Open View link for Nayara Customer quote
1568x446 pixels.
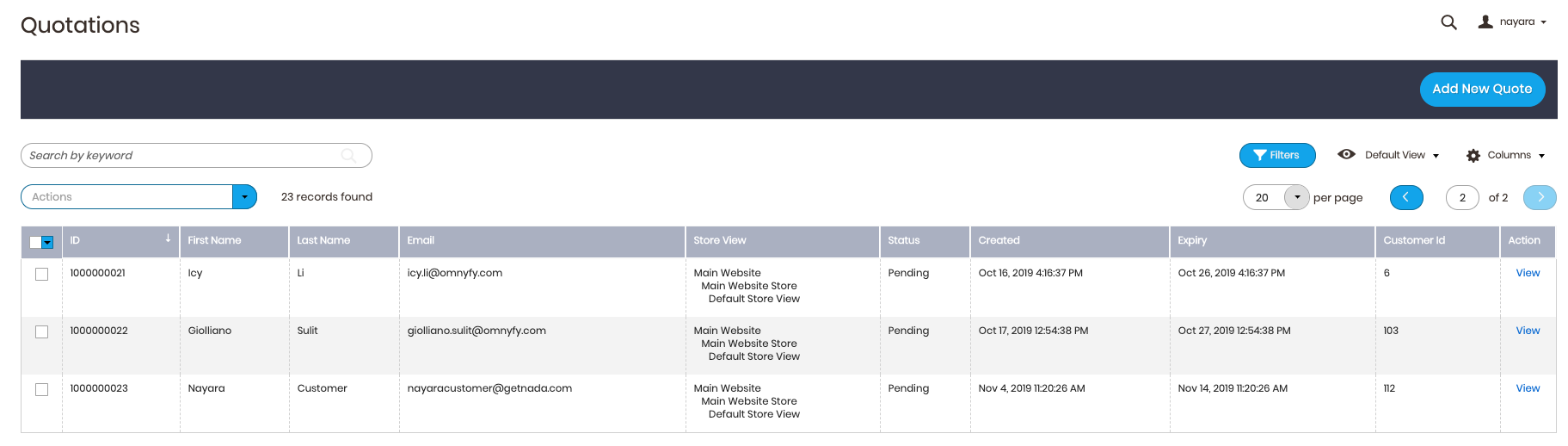coord(1527,388)
